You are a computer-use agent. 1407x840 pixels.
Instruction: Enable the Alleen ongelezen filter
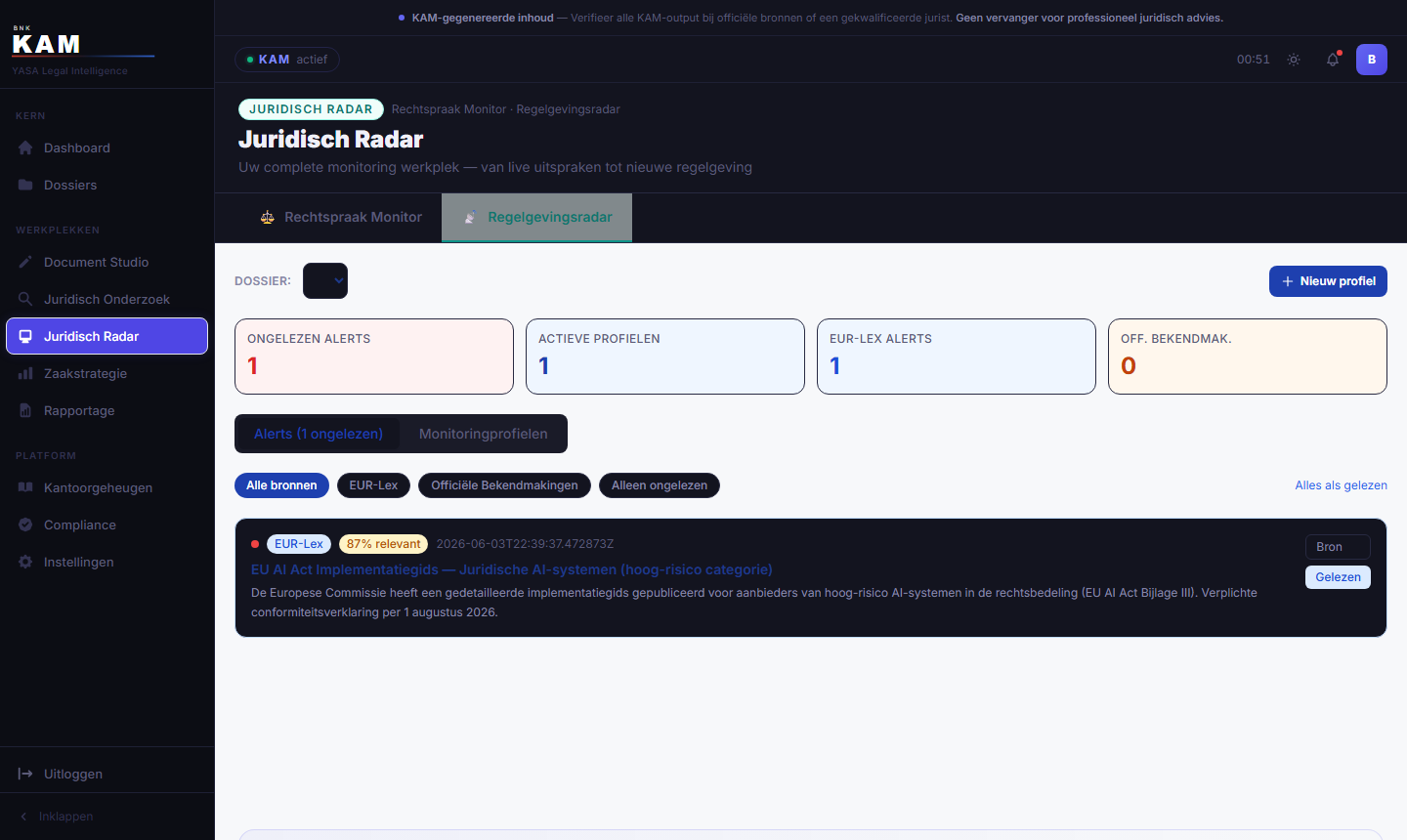(660, 485)
